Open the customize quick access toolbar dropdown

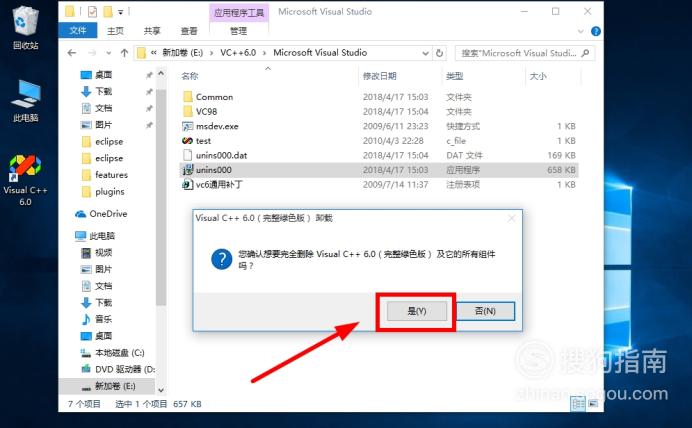120,12
